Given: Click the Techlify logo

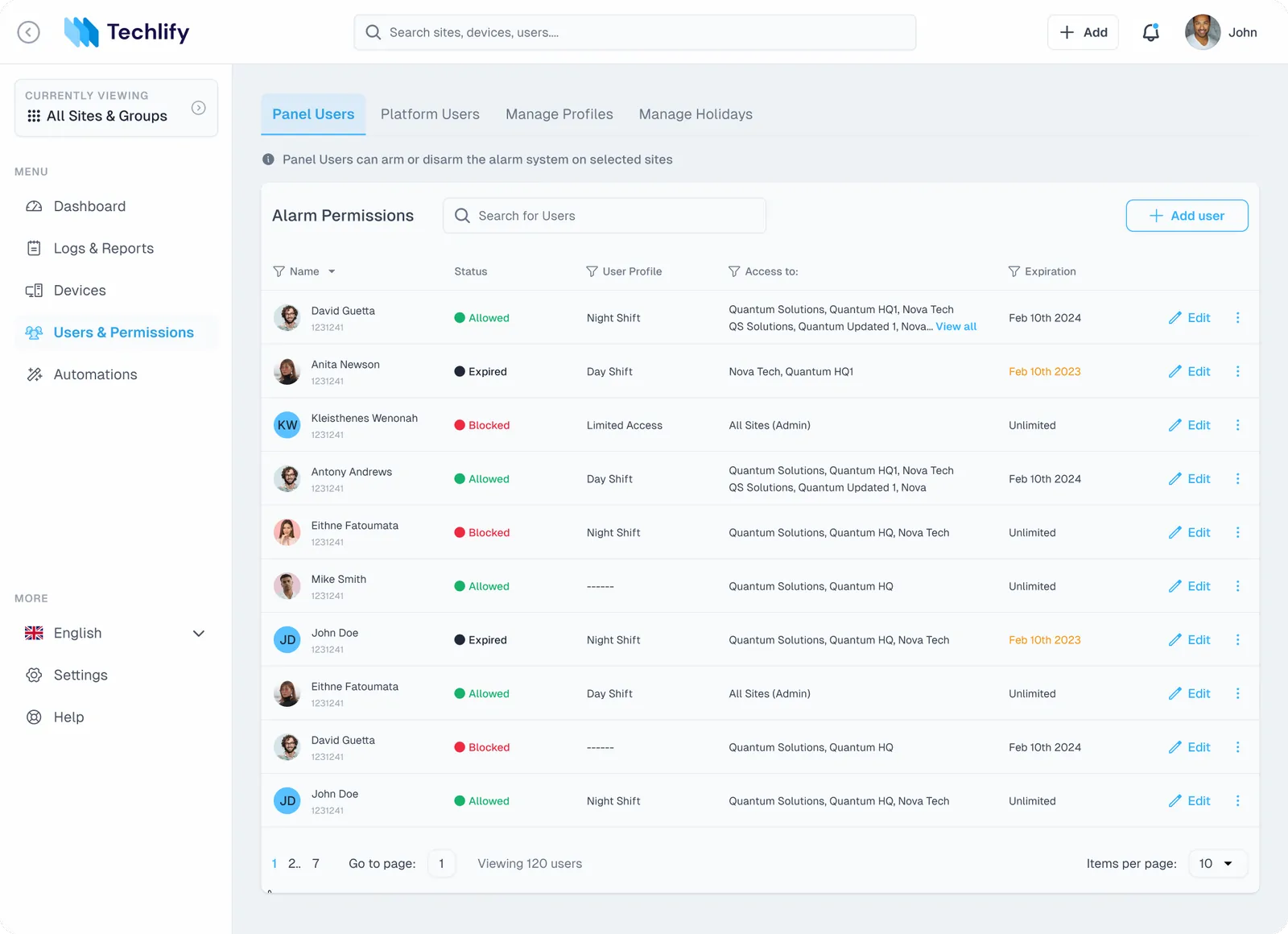Looking at the screenshot, I should tap(126, 32).
